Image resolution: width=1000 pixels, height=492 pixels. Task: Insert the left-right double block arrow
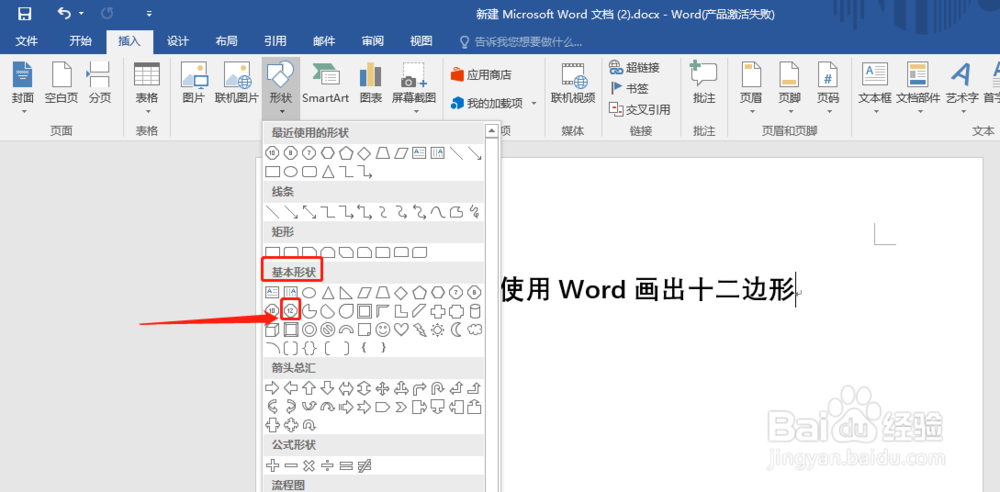[x=346, y=387]
